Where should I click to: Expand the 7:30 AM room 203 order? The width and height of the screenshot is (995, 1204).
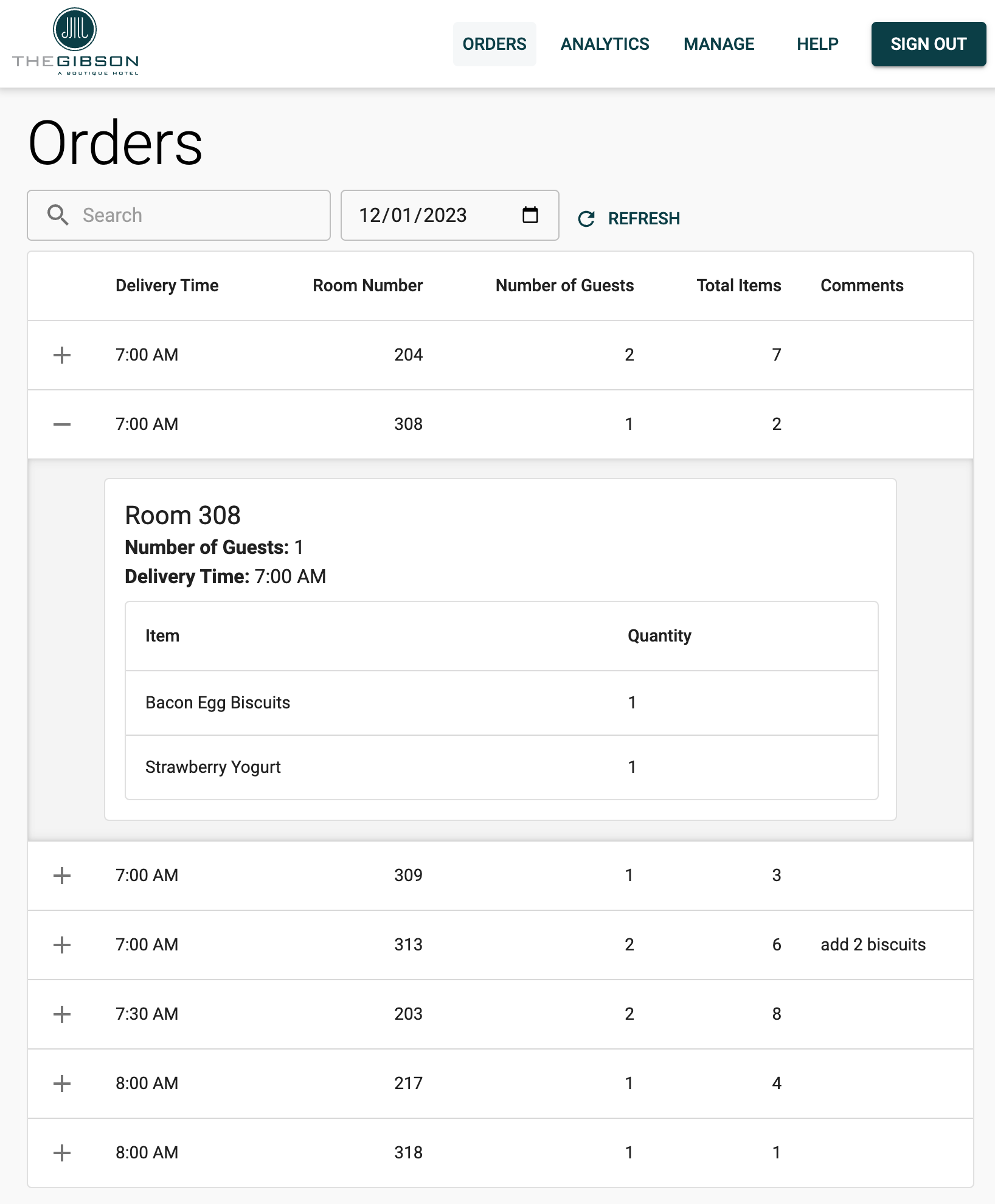(x=62, y=1014)
